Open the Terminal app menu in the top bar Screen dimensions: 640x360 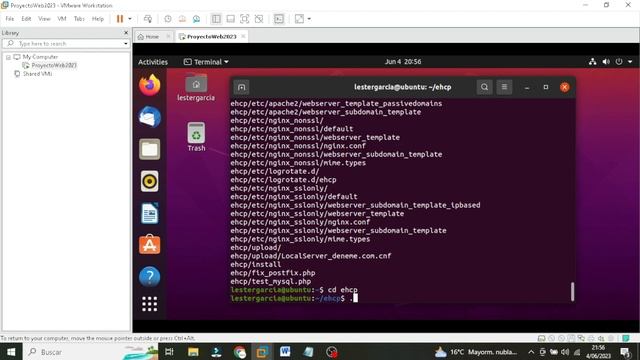tap(206, 62)
